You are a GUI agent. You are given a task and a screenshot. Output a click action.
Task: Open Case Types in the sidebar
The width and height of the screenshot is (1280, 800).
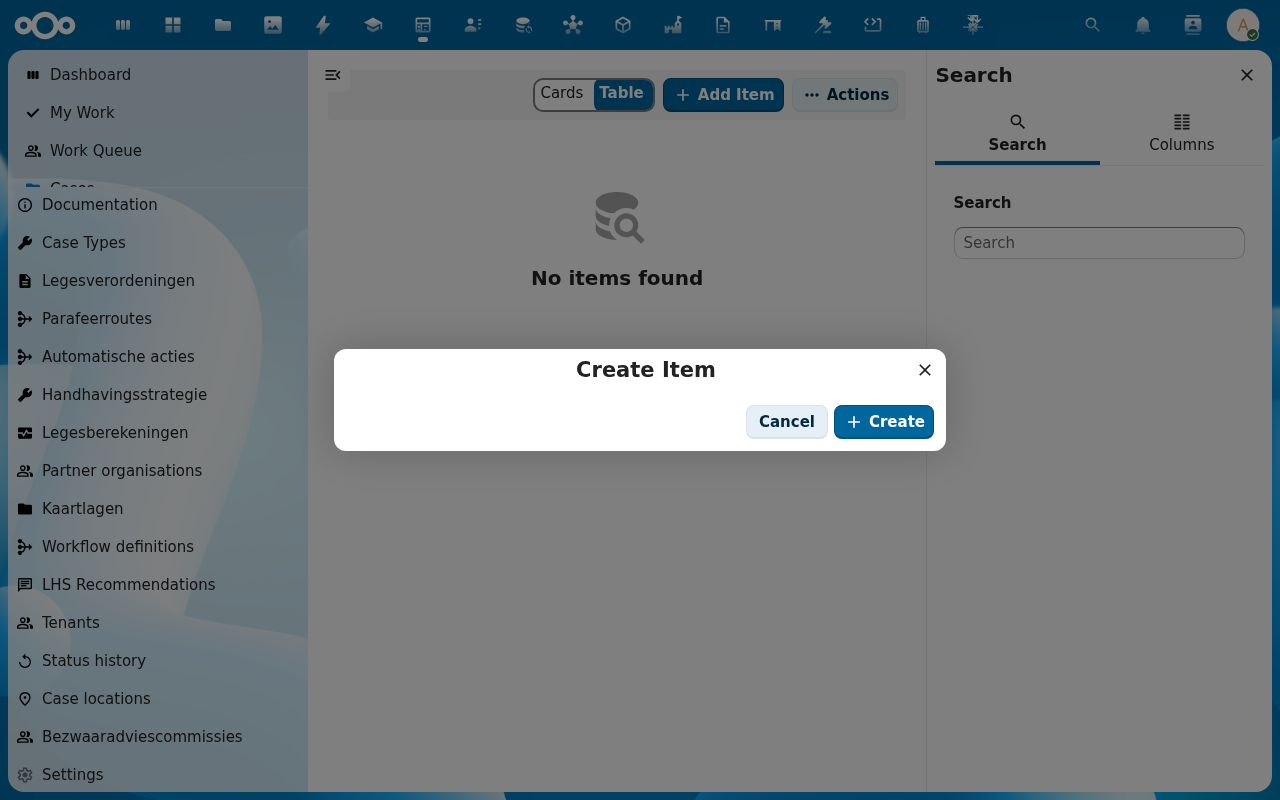pos(158,243)
